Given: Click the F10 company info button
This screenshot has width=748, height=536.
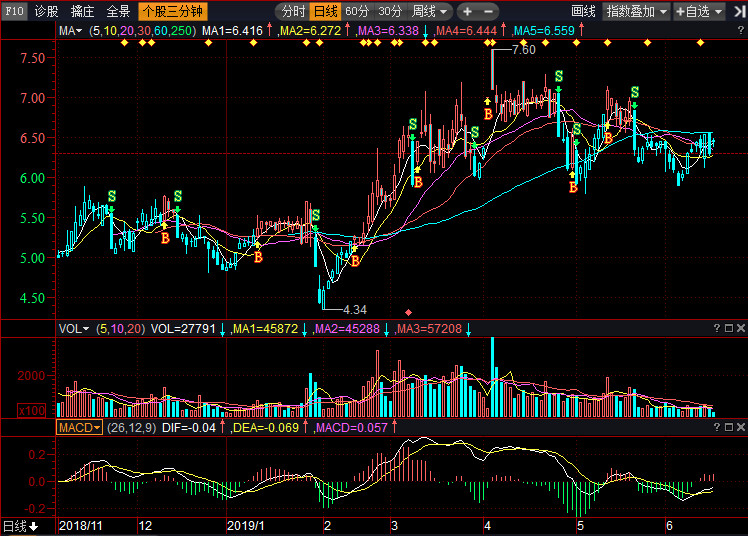Looking at the screenshot, I should pos(14,11).
